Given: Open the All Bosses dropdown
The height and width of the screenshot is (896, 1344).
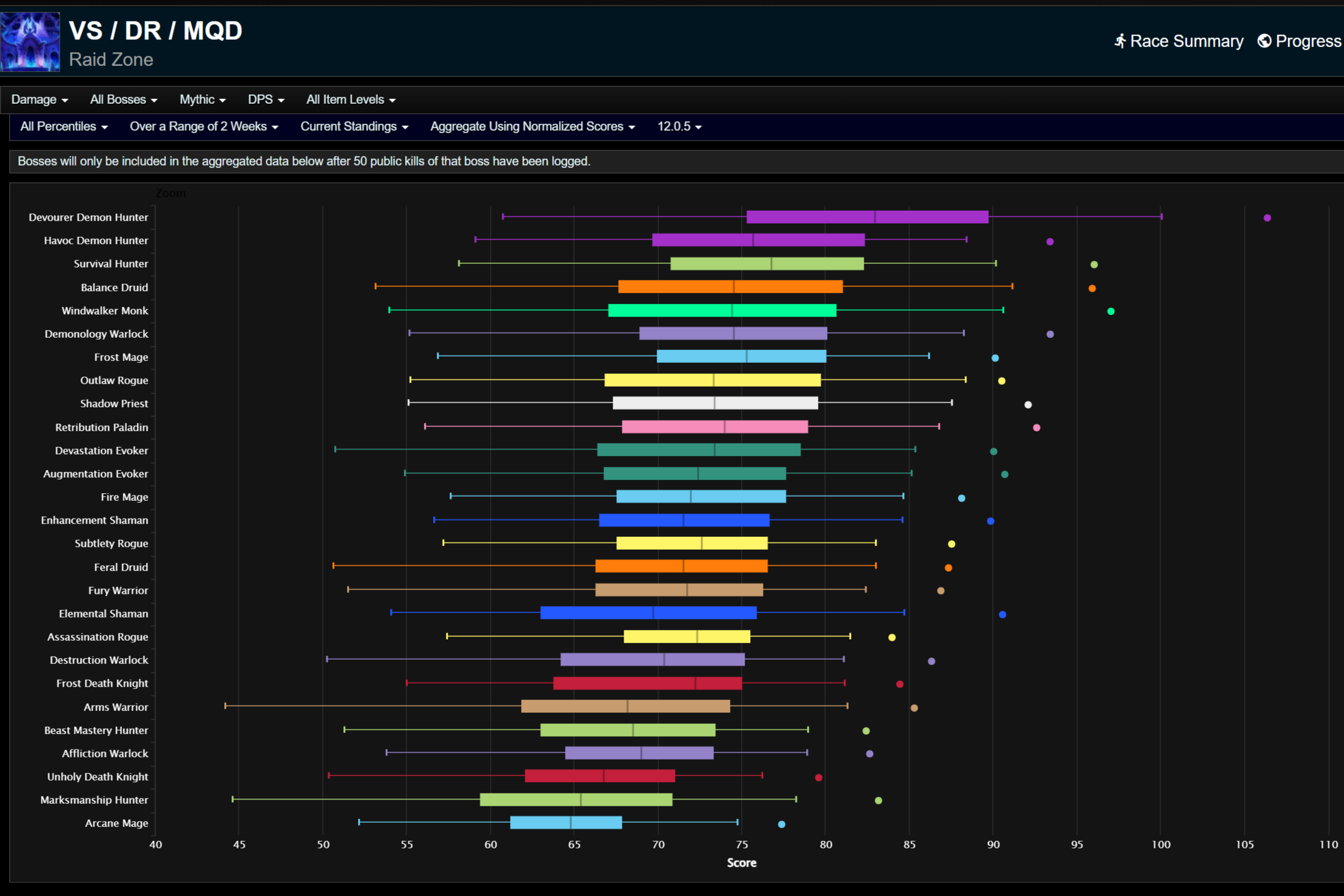Looking at the screenshot, I should point(123,99).
